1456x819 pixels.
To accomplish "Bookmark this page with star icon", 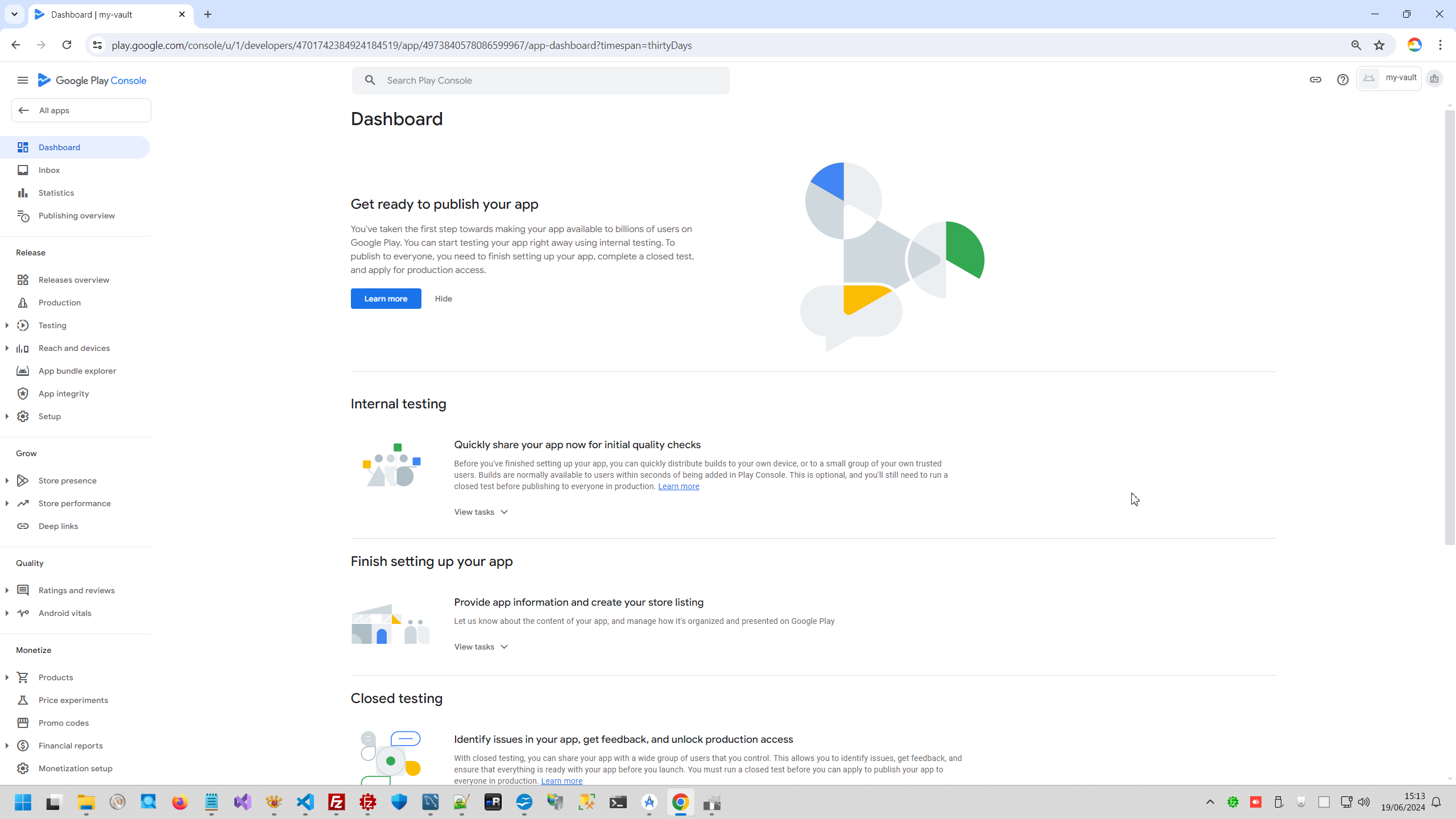I will (1379, 45).
